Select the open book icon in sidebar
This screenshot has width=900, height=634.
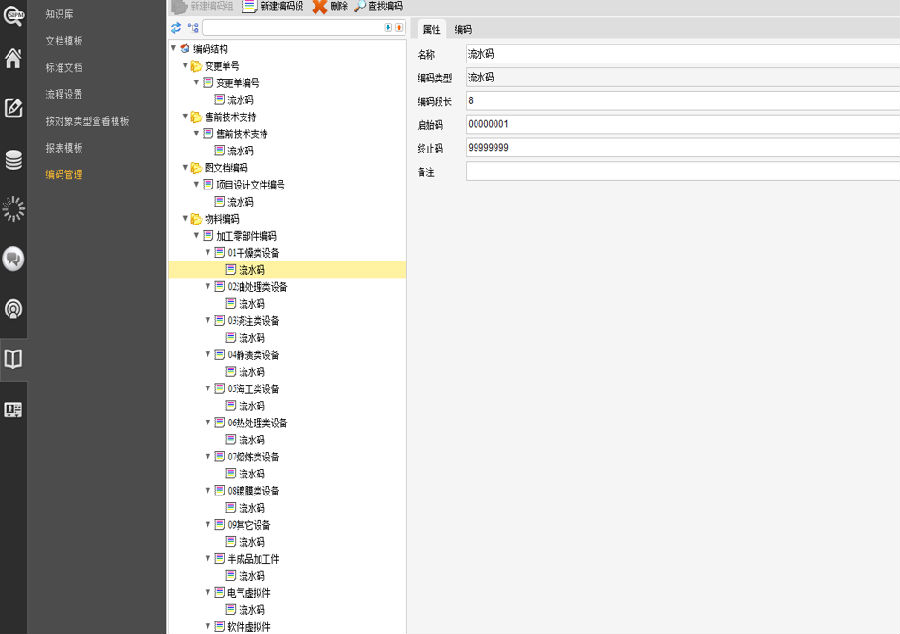point(13,359)
